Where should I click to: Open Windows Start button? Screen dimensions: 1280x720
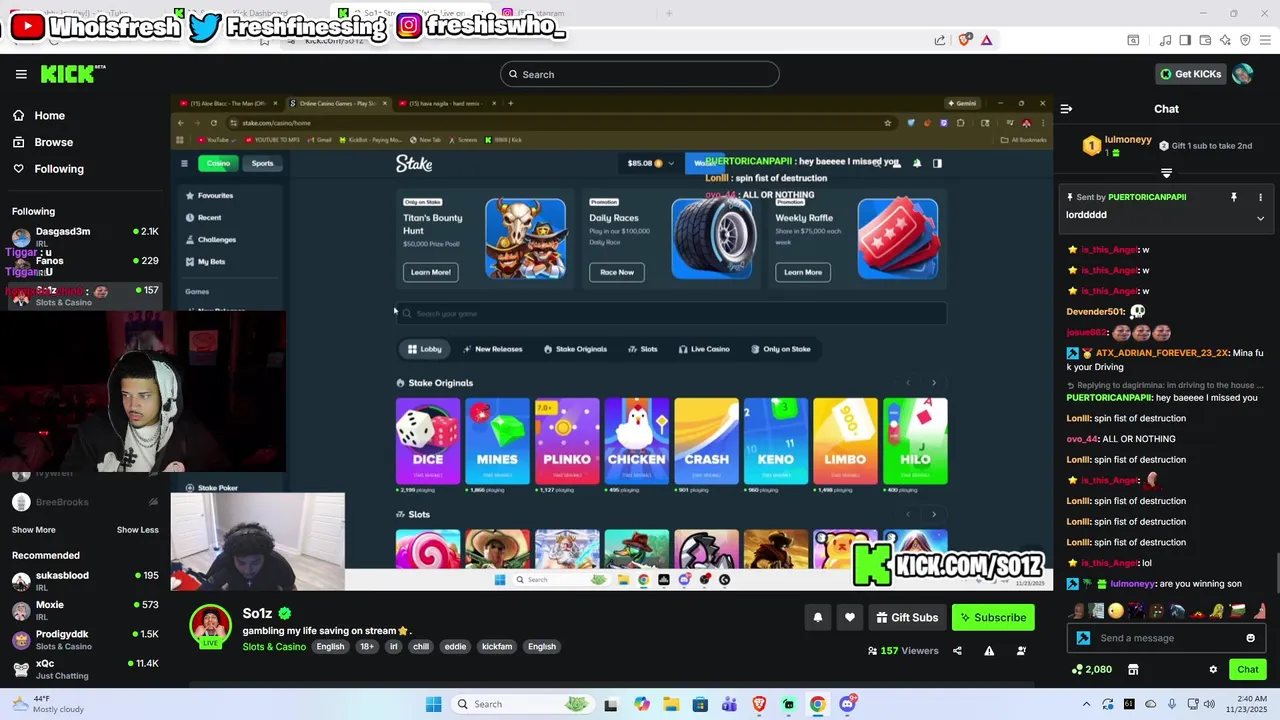click(433, 704)
